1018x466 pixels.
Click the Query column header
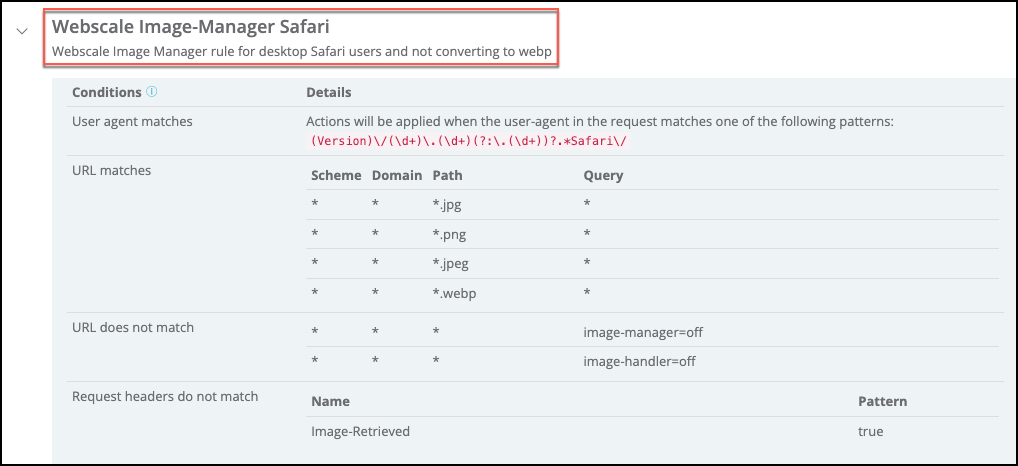(603, 175)
